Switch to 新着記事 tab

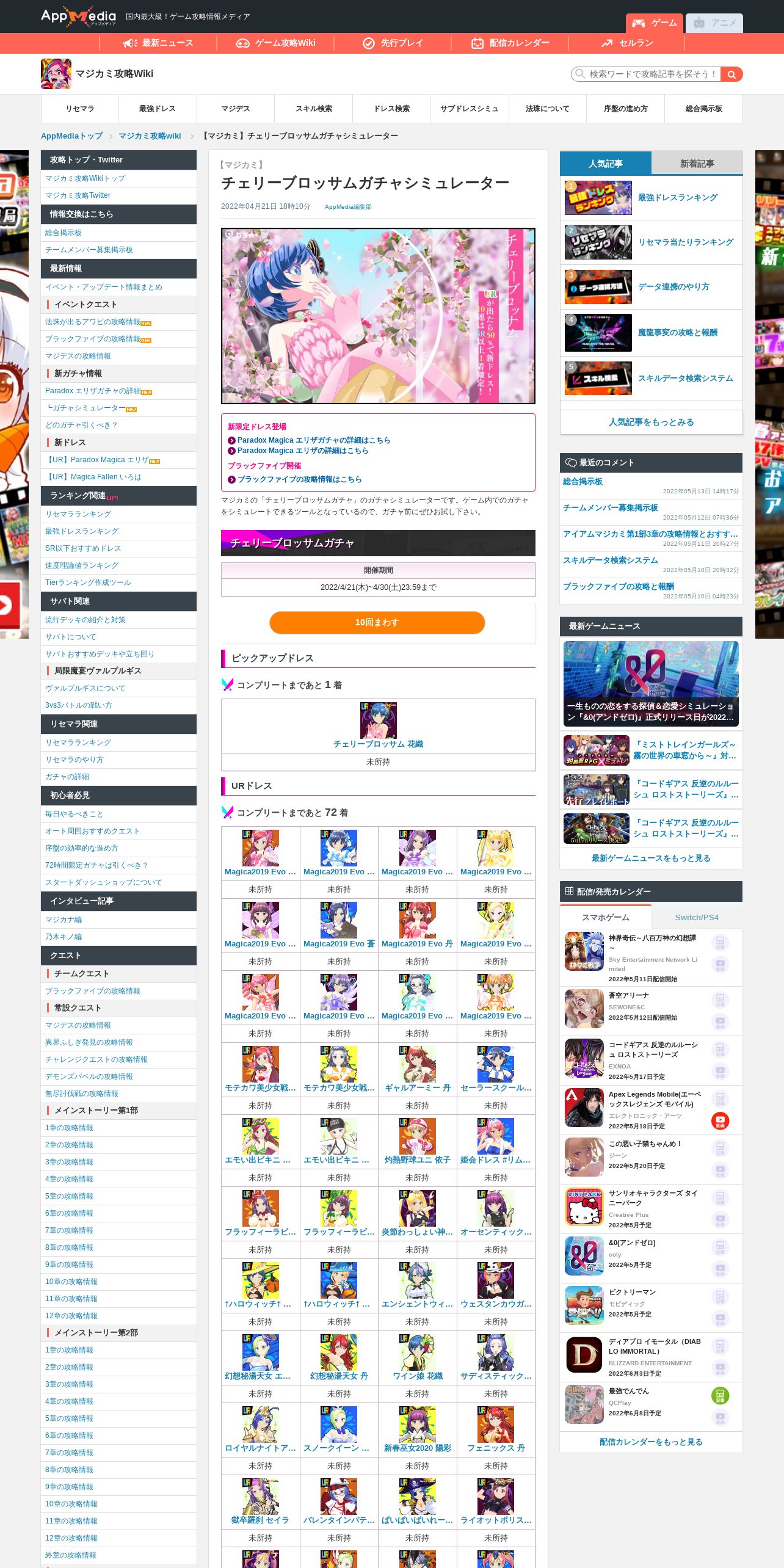(697, 164)
